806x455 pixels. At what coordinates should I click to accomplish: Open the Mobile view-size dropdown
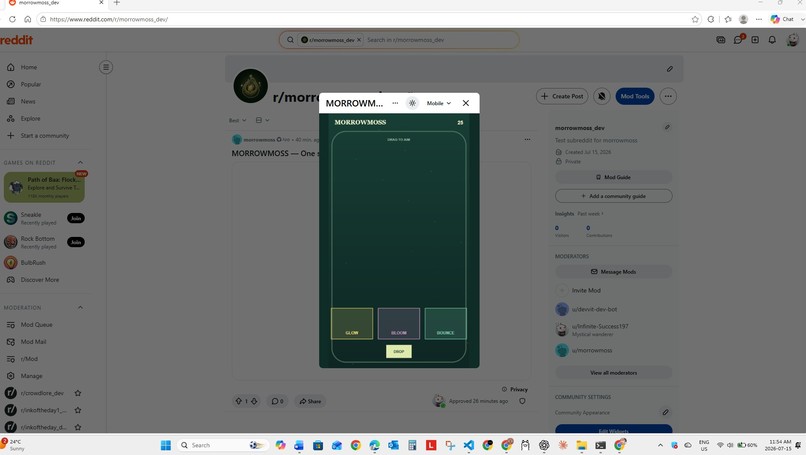438,103
